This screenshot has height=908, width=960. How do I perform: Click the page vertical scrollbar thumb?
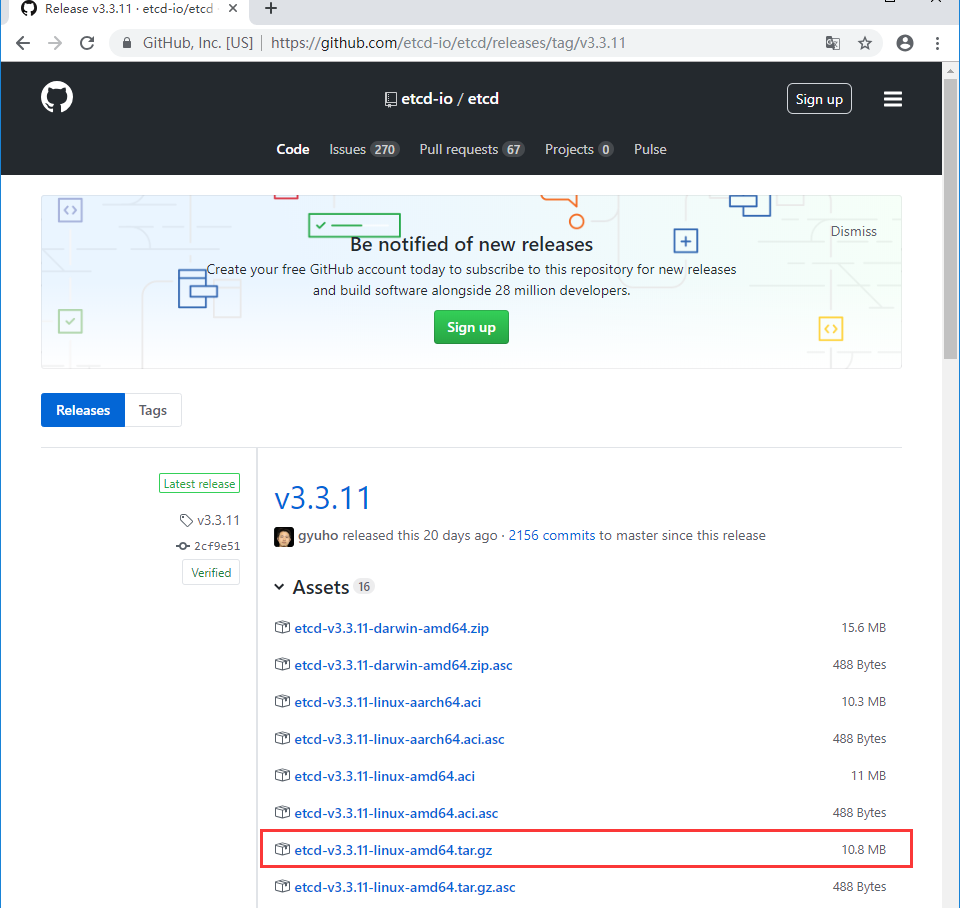950,218
